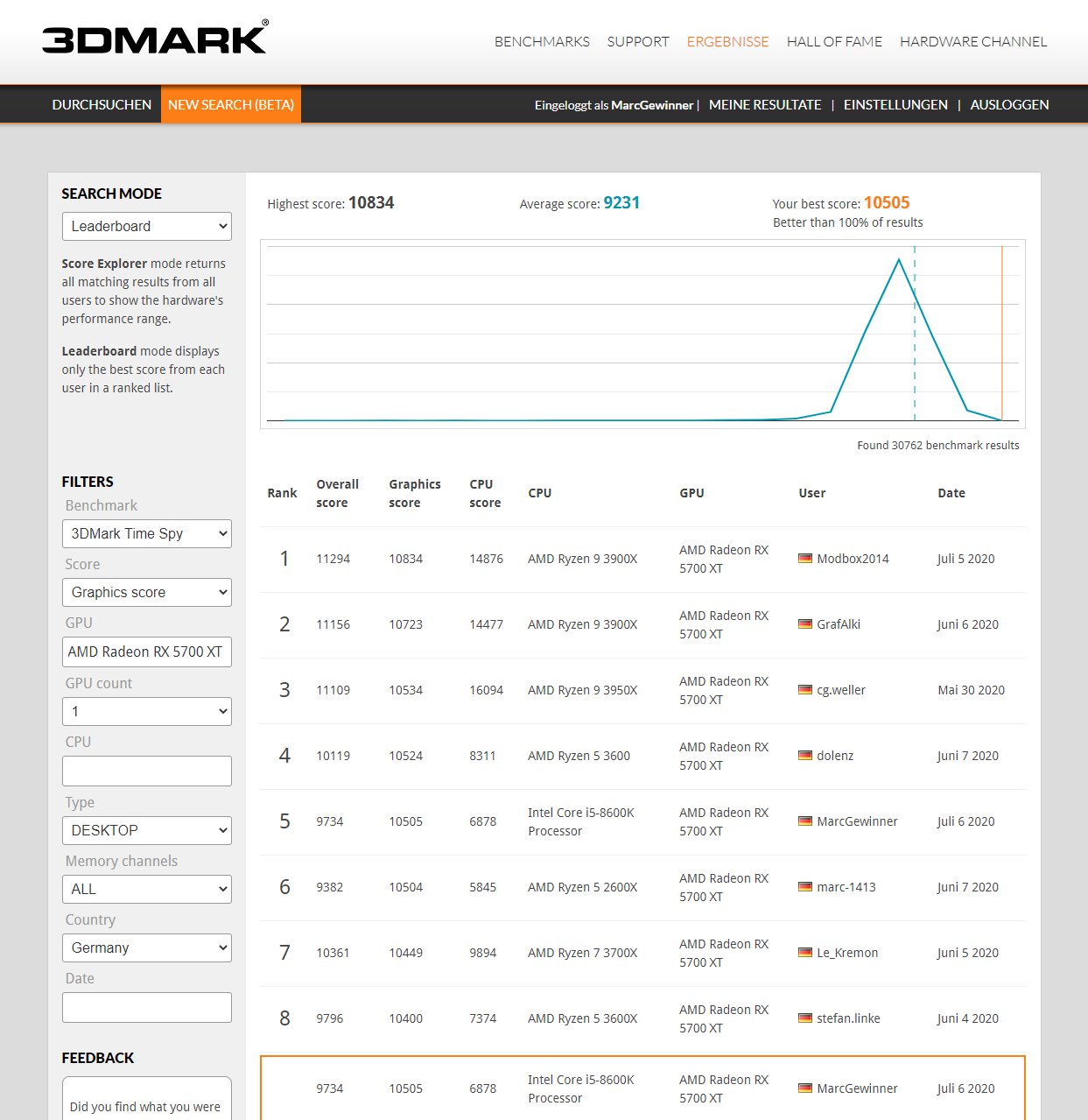Expand the Score type Graphics score dropdown
This screenshot has height=1120, width=1088.
(x=147, y=592)
